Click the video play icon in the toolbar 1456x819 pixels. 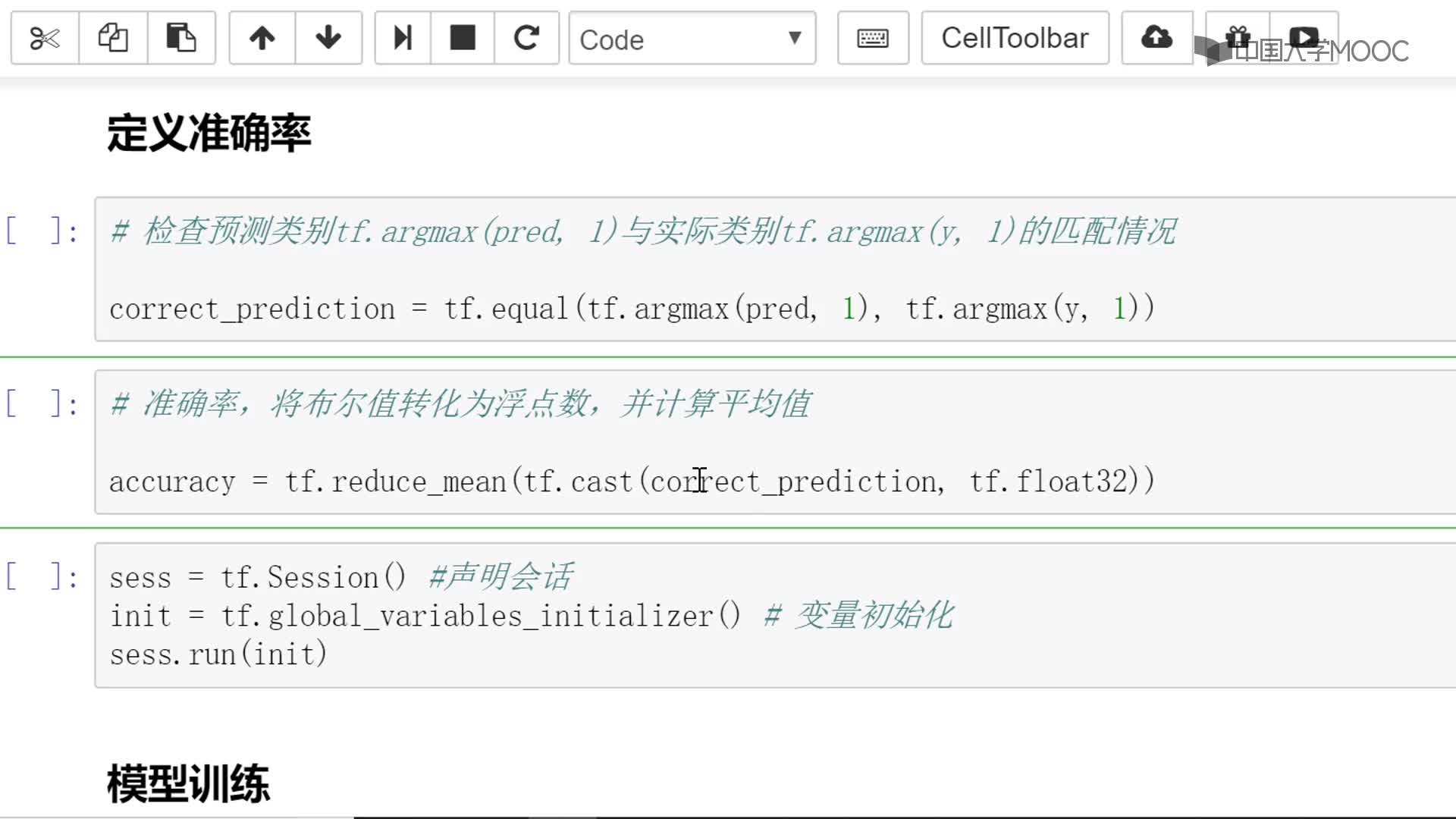[1304, 38]
